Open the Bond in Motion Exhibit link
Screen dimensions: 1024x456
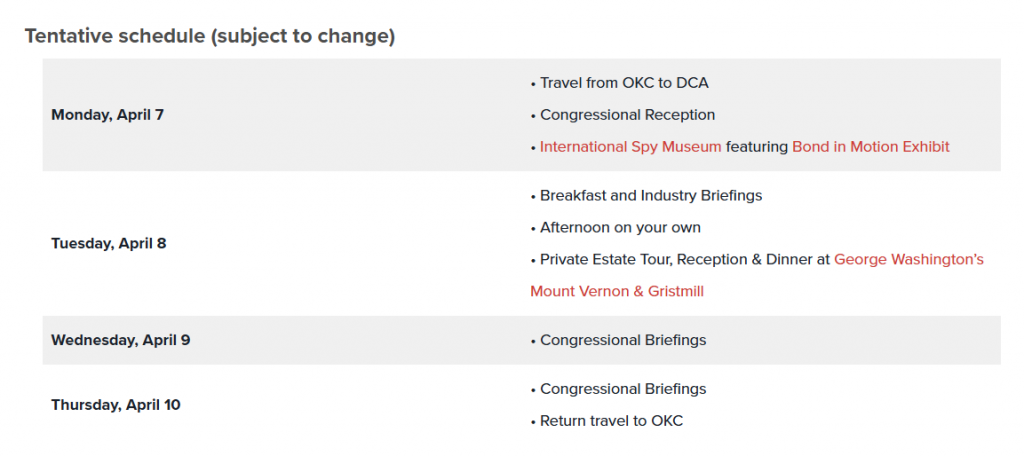870,147
